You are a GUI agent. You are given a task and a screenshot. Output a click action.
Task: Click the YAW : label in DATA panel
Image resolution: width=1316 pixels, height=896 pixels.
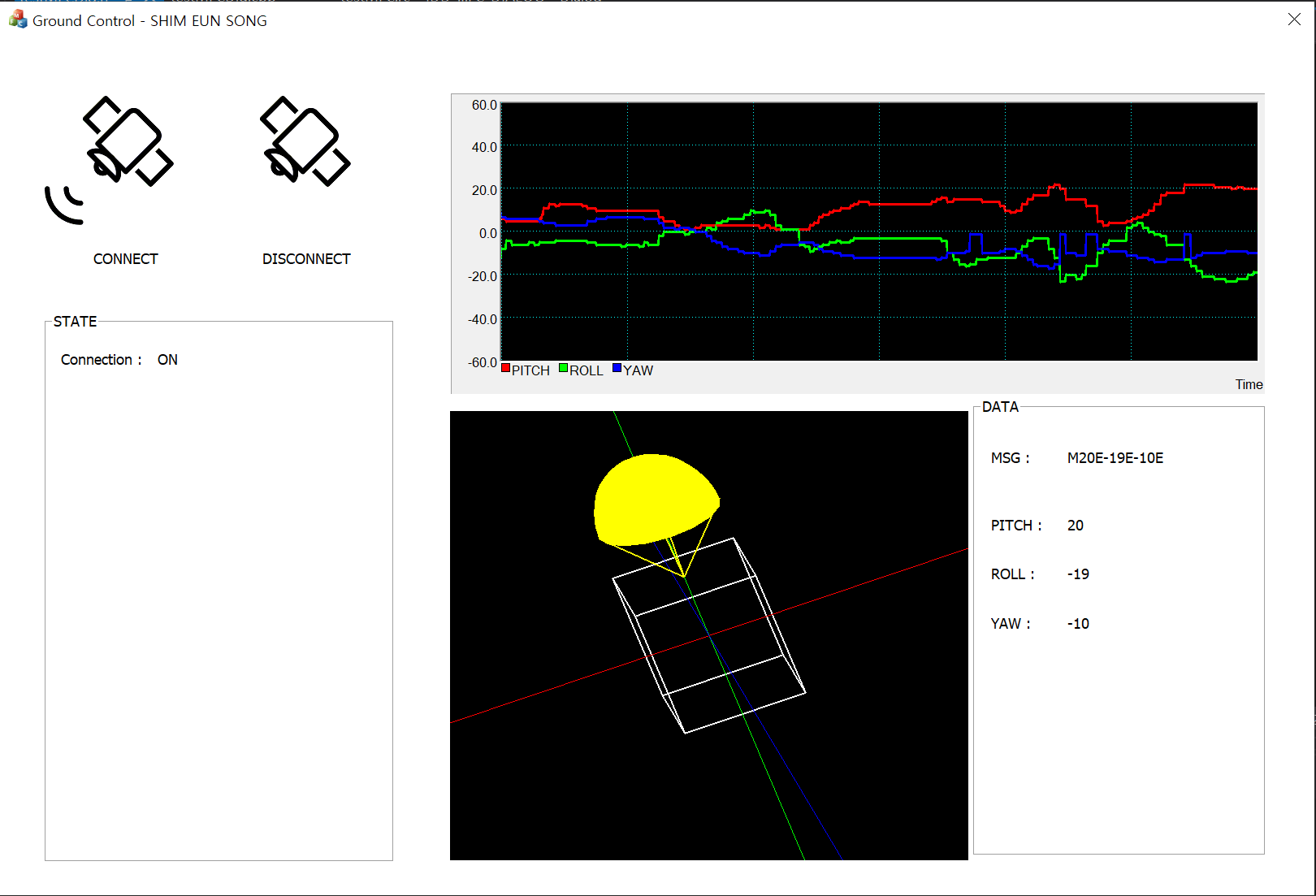coord(1011,624)
